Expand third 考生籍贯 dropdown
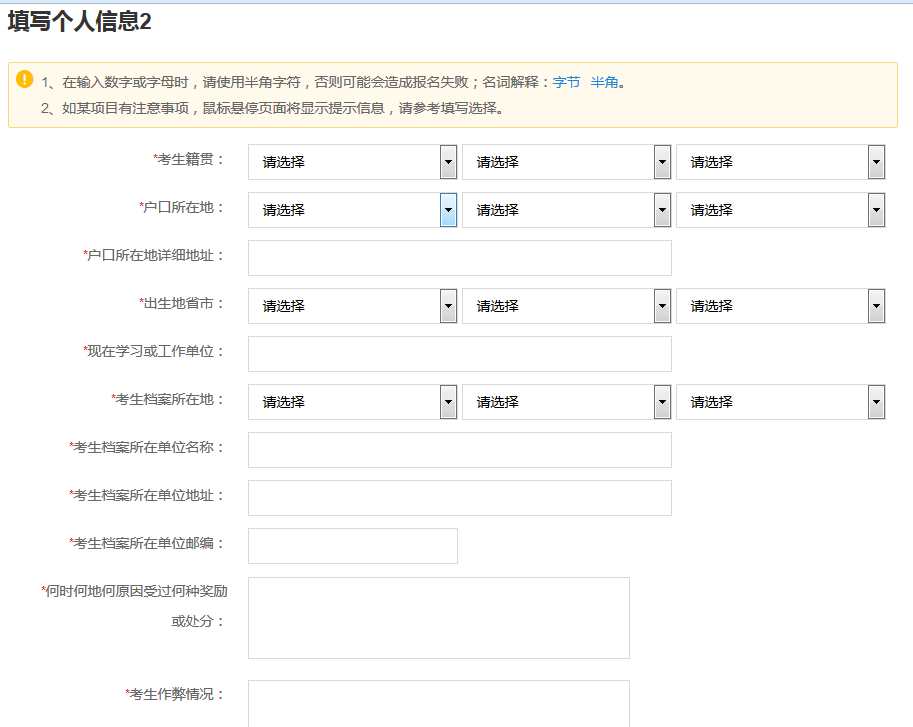The image size is (913, 727). [x=780, y=162]
